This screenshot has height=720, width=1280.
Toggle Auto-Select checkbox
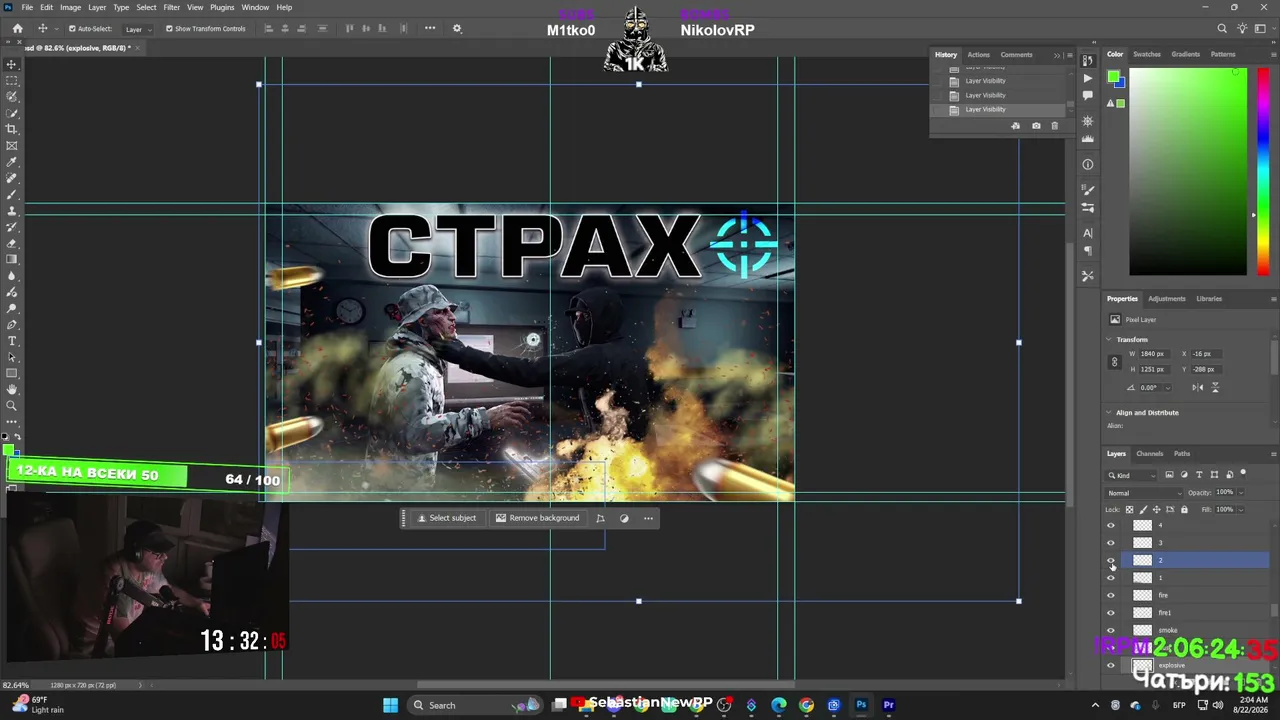tap(72, 29)
